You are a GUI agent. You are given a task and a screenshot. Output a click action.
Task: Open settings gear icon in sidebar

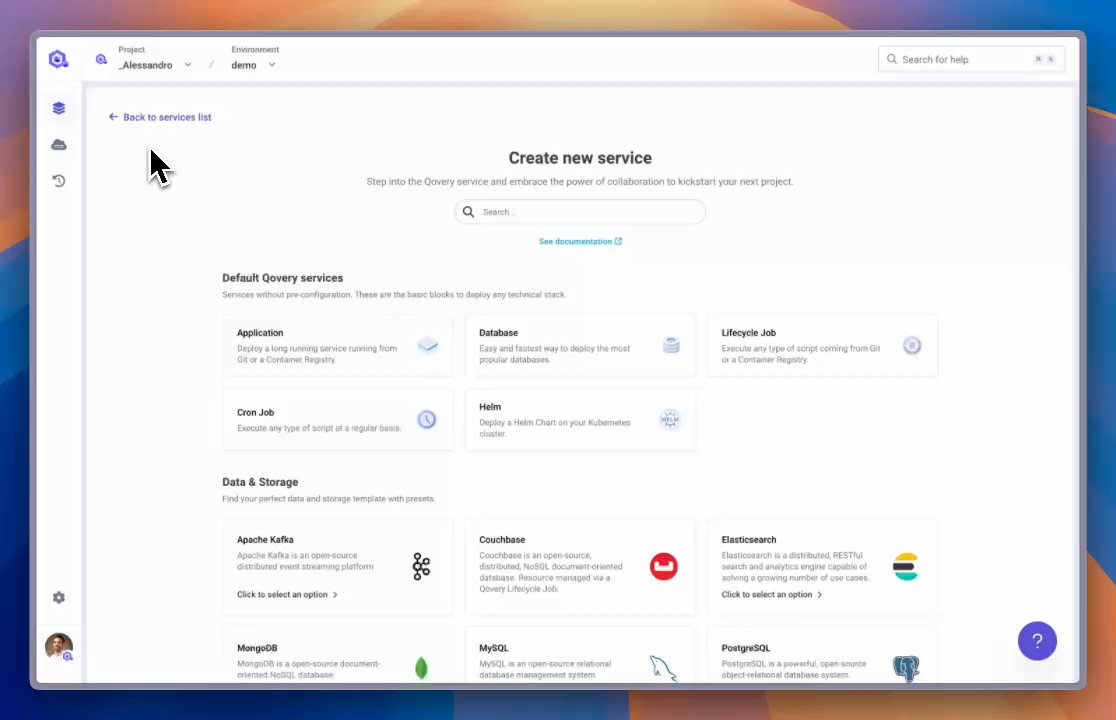coord(59,598)
